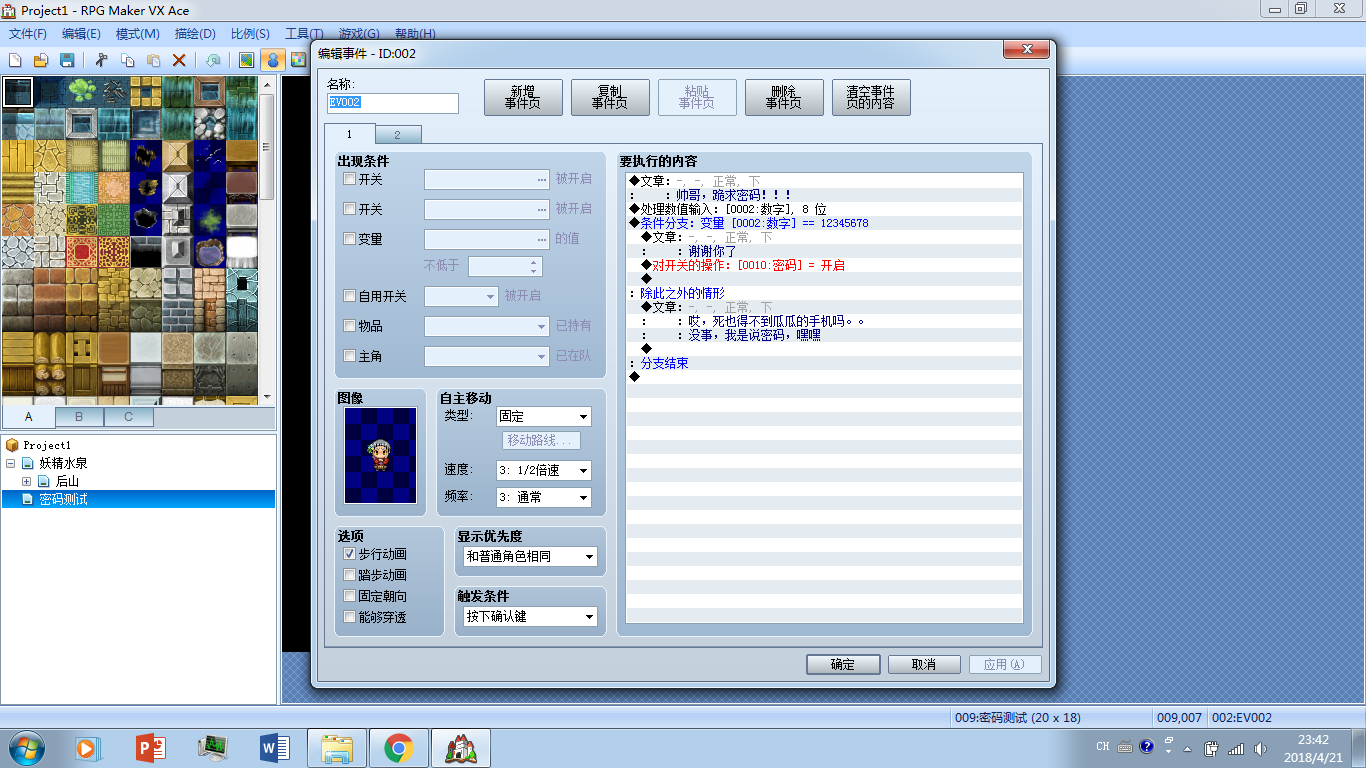Switch to tileset tab B
This screenshot has height=768, width=1366.
pyautogui.click(x=79, y=416)
